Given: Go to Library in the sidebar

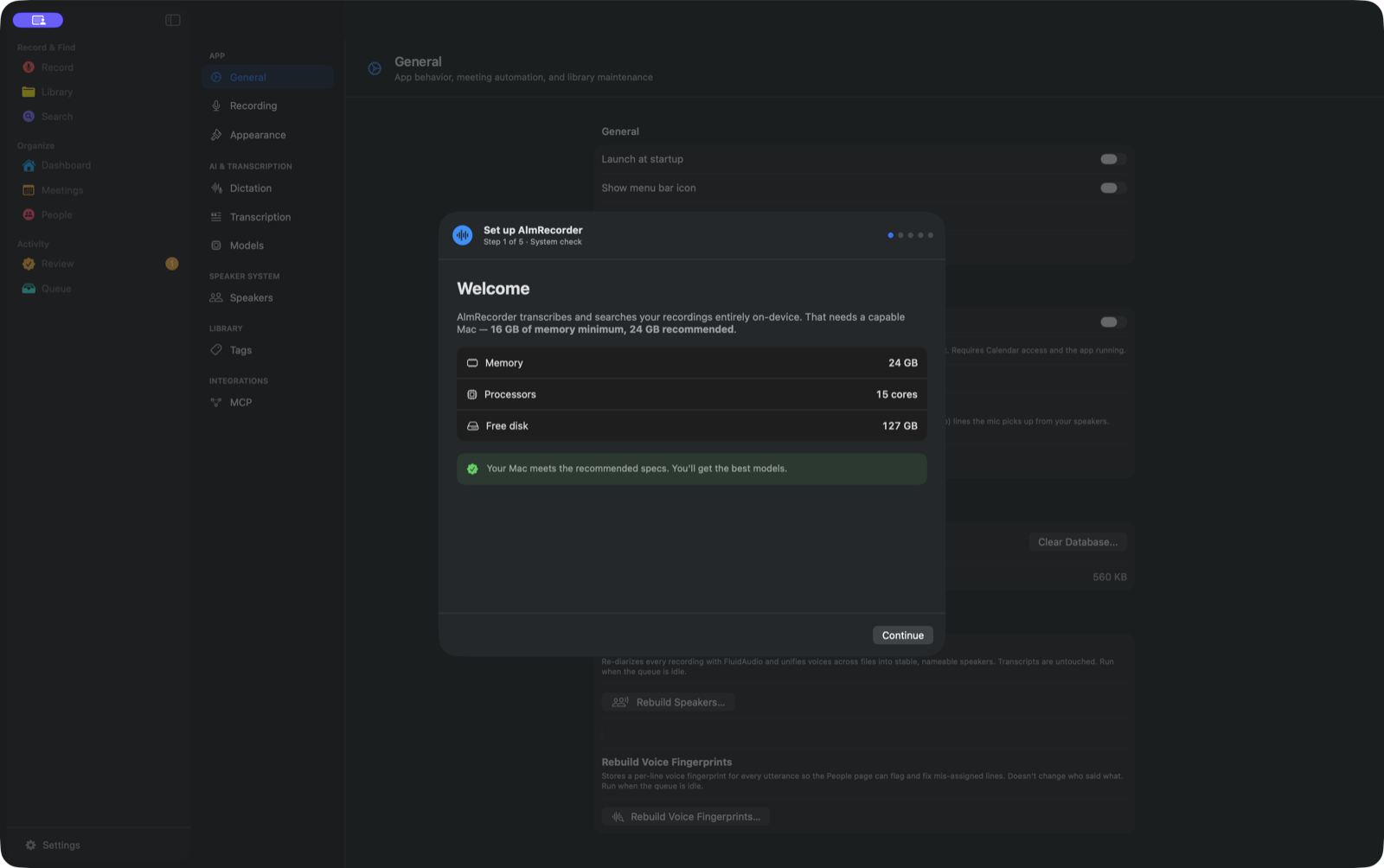Looking at the screenshot, I should 98,92.
